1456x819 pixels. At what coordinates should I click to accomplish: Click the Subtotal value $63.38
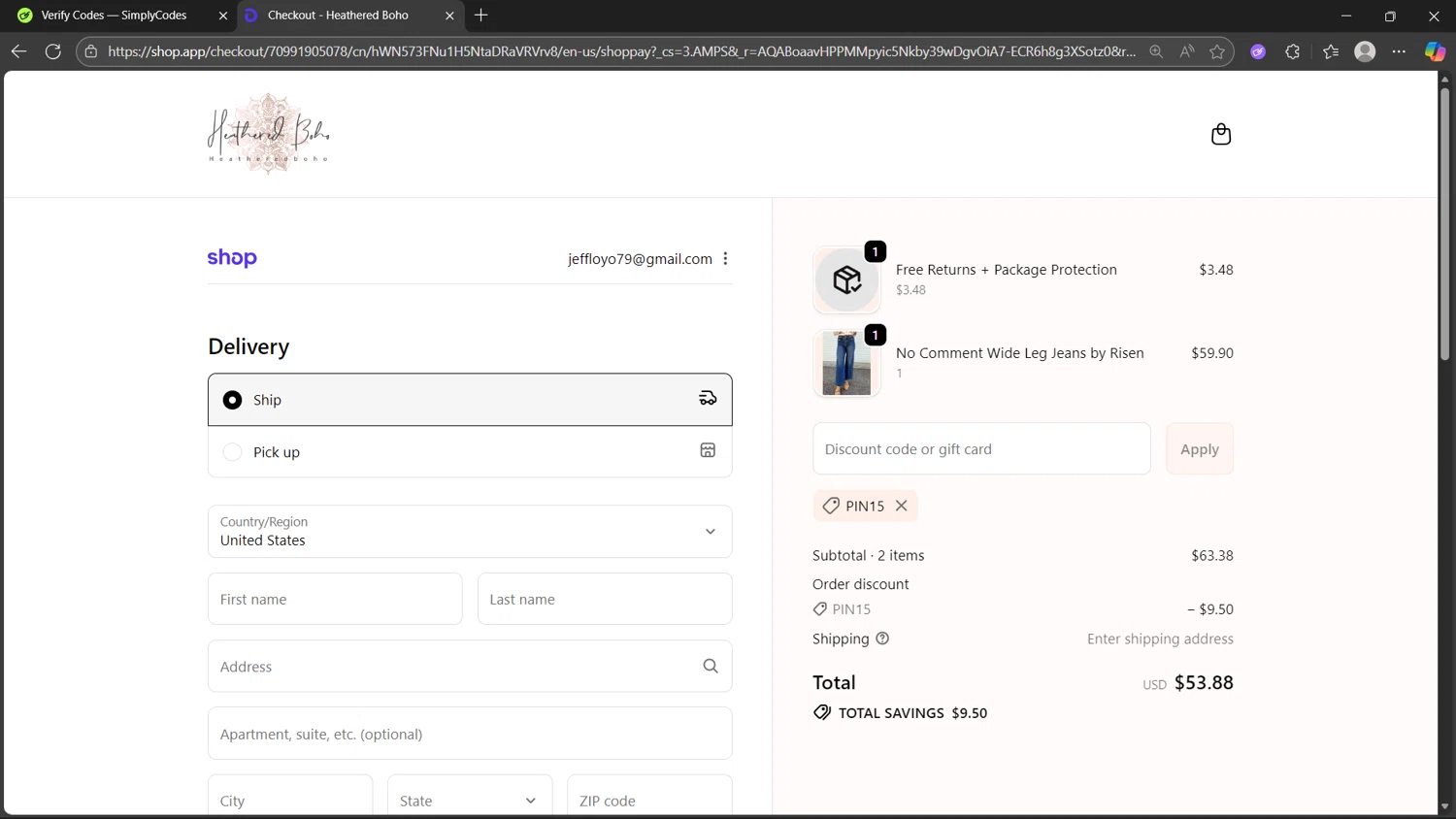tap(1212, 556)
